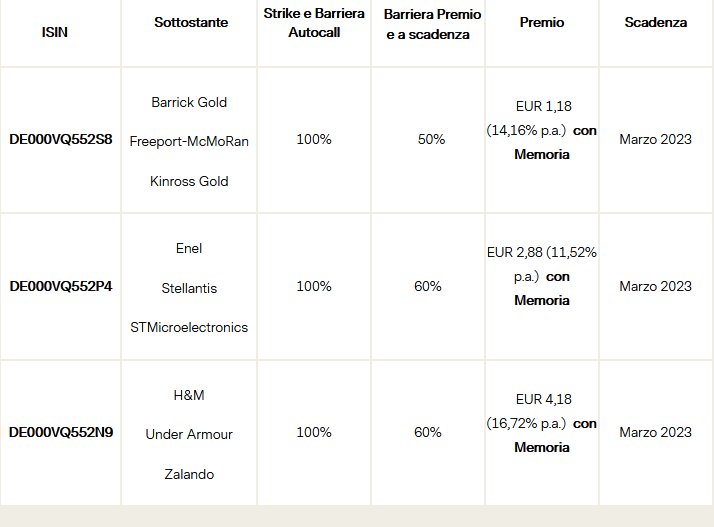Click the ISIN code DE000VQ552P4
The width and height of the screenshot is (714, 527).
pyautogui.click(x=61, y=287)
